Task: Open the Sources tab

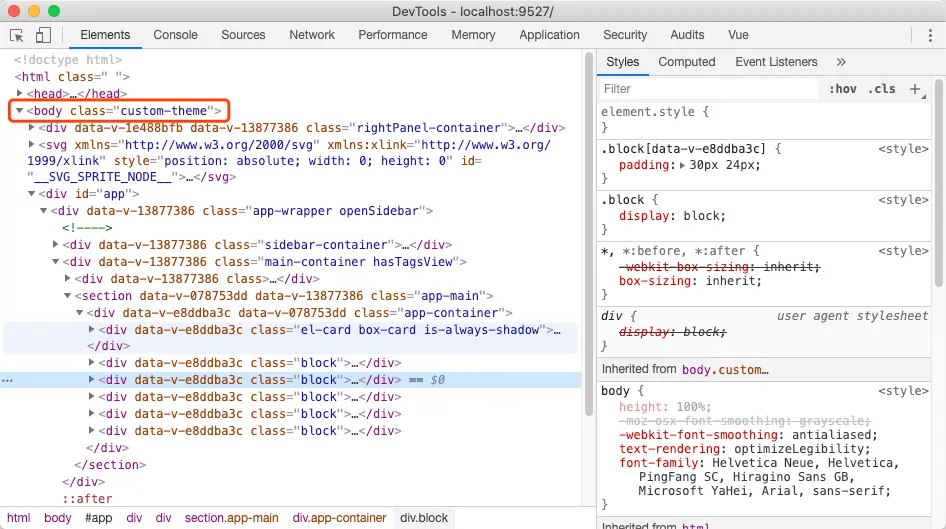Action: point(243,35)
